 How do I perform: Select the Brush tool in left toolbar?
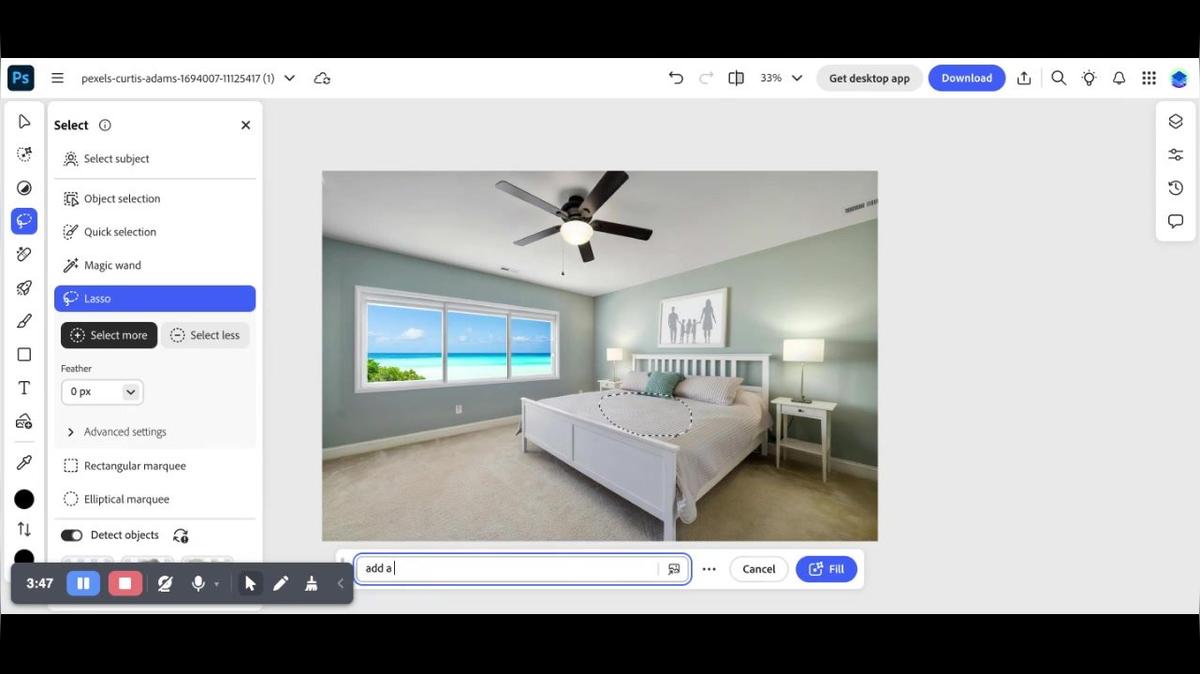coord(24,321)
